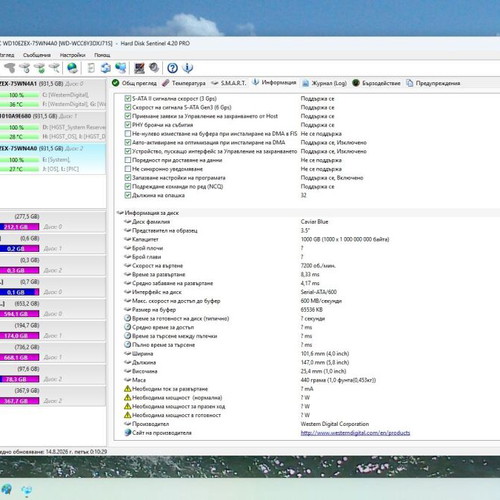Click the globe toolbar icon
Viewport: 500px width, 500px height.
[72, 68]
